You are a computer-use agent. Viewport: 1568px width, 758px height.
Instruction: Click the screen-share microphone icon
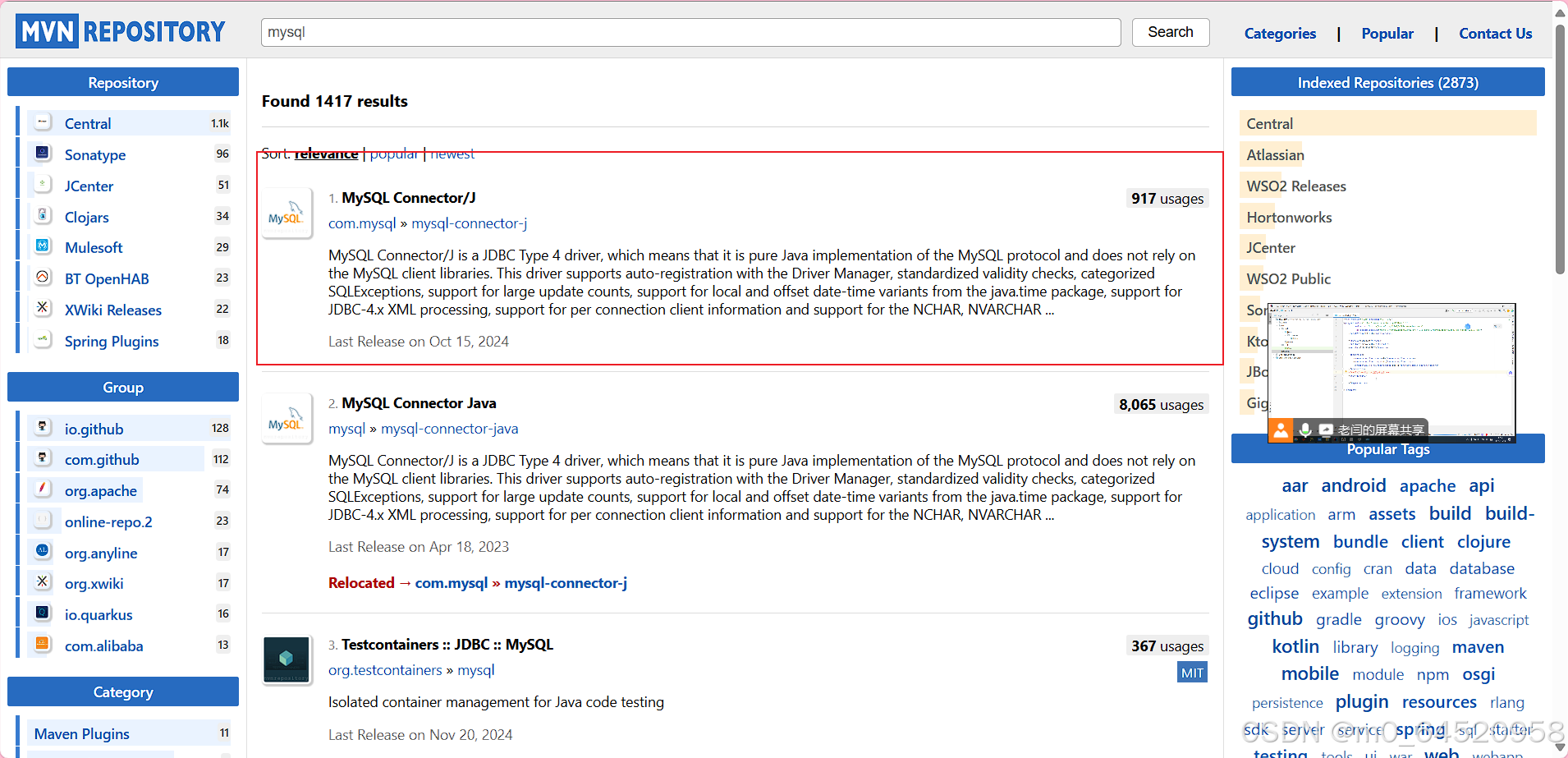[x=1305, y=430]
